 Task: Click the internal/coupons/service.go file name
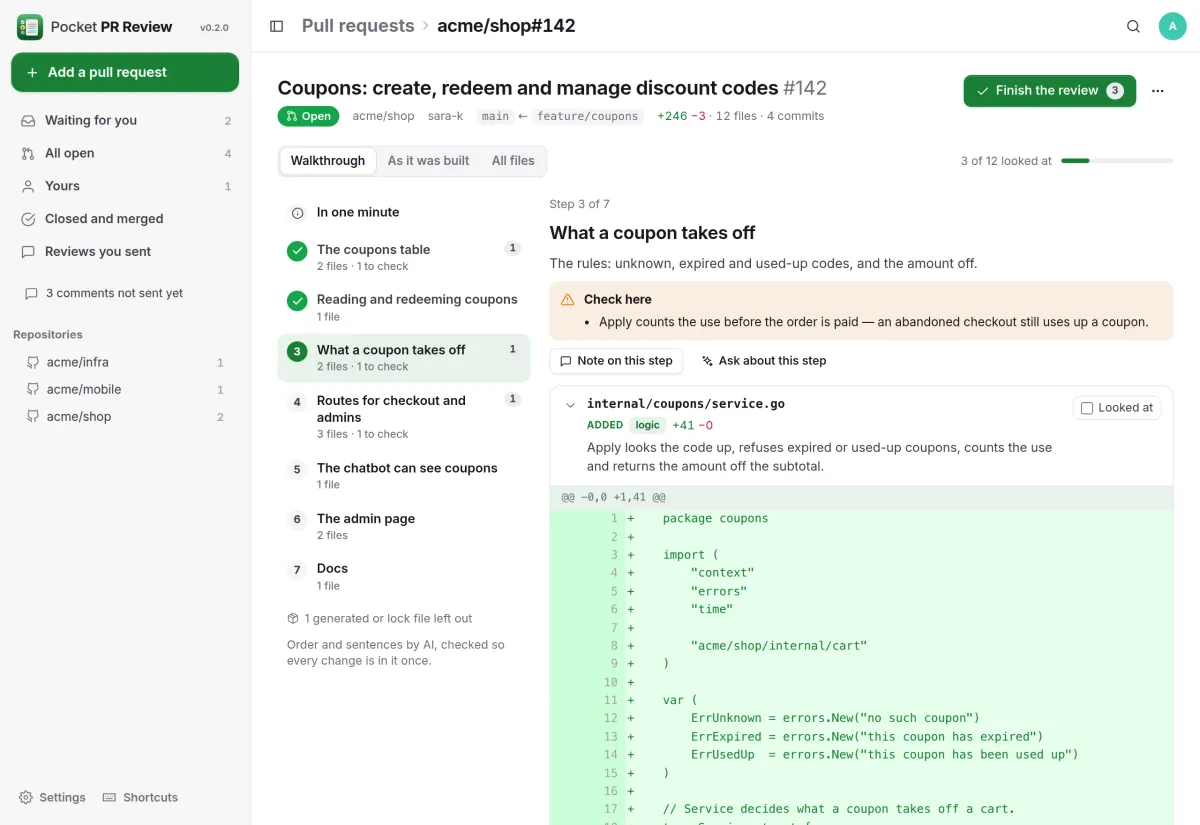pos(686,404)
